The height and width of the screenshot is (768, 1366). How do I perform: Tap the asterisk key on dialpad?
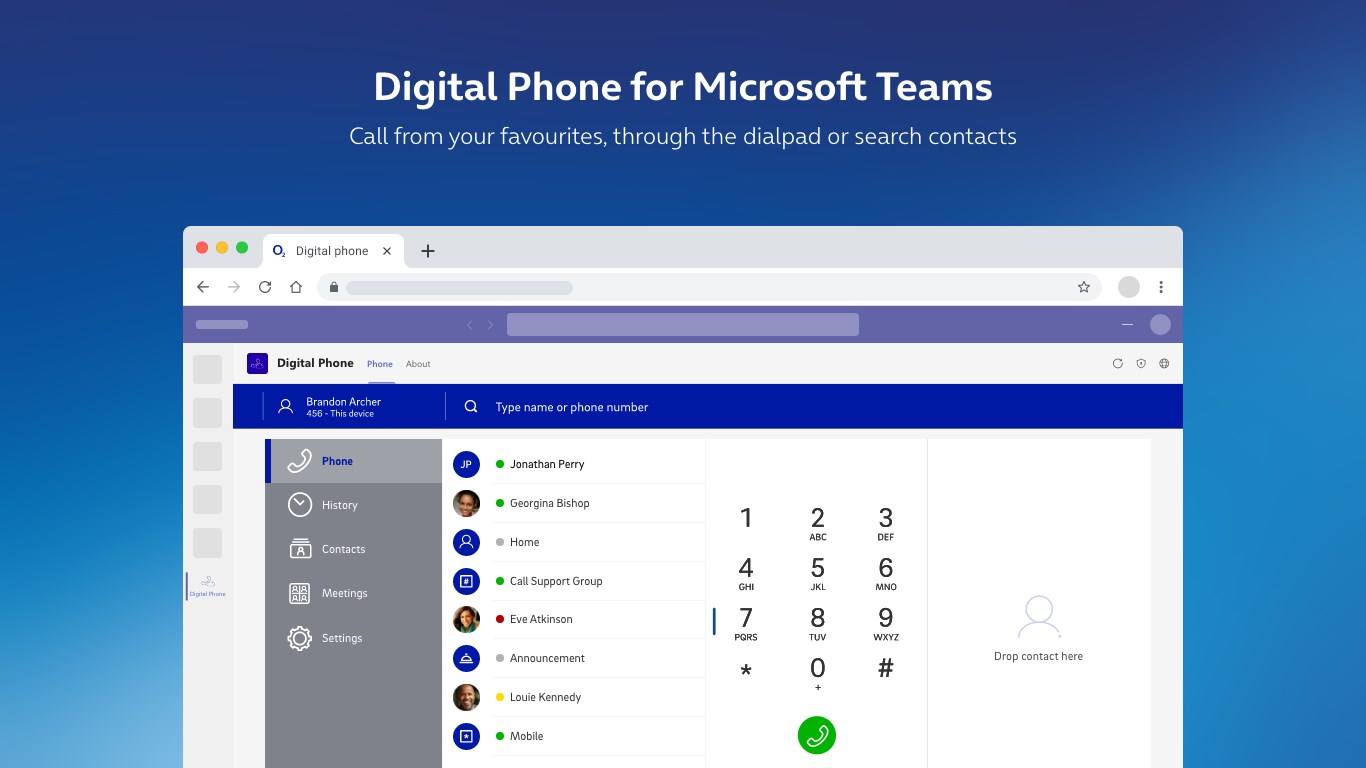746,671
